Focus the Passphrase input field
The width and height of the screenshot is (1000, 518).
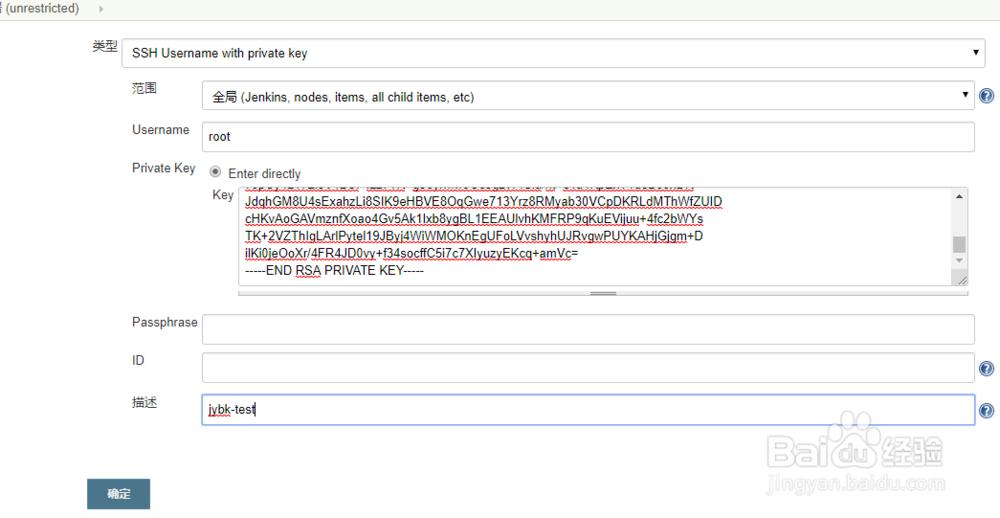pyautogui.click(x=588, y=329)
